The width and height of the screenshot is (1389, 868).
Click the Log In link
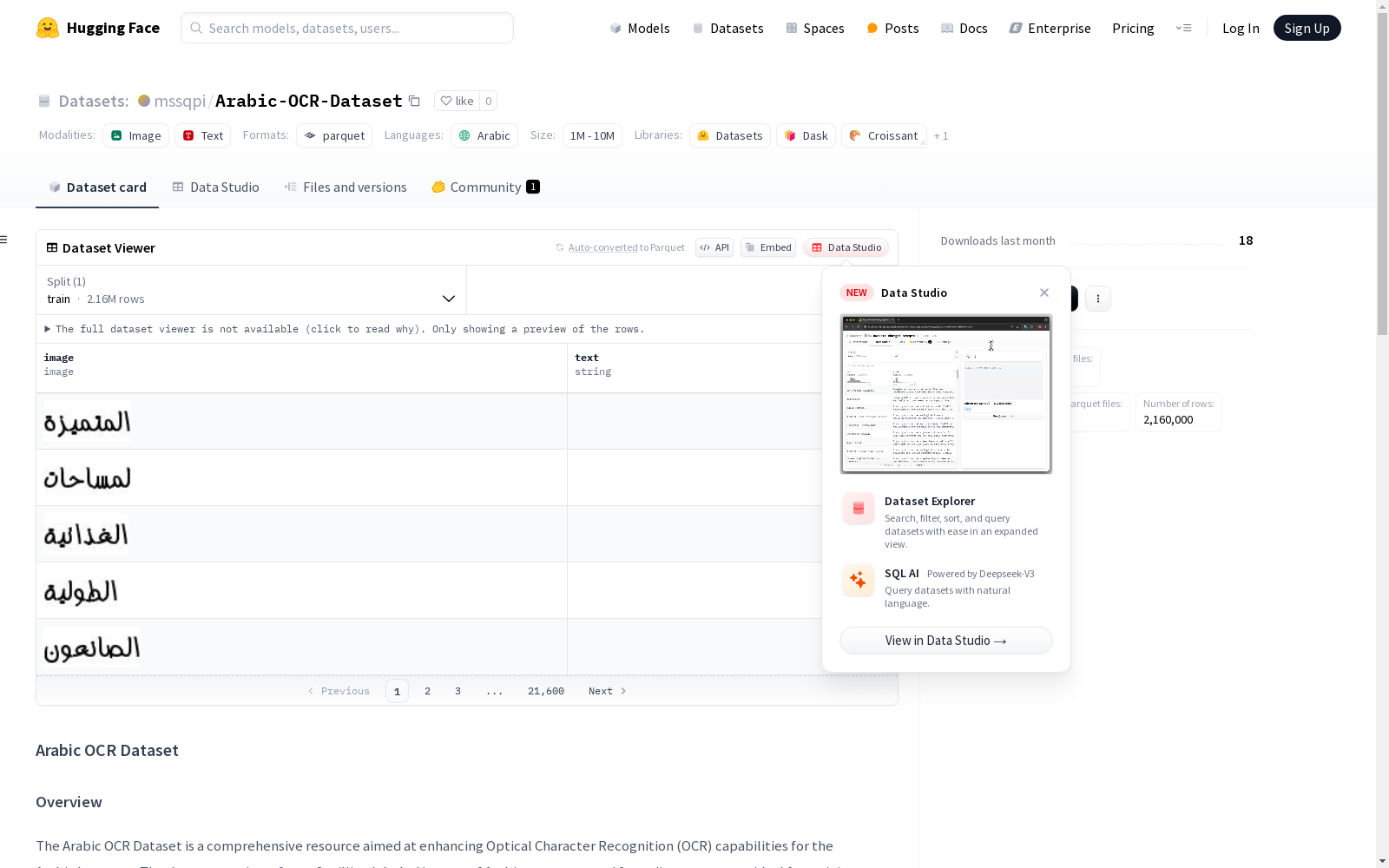click(x=1241, y=28)
